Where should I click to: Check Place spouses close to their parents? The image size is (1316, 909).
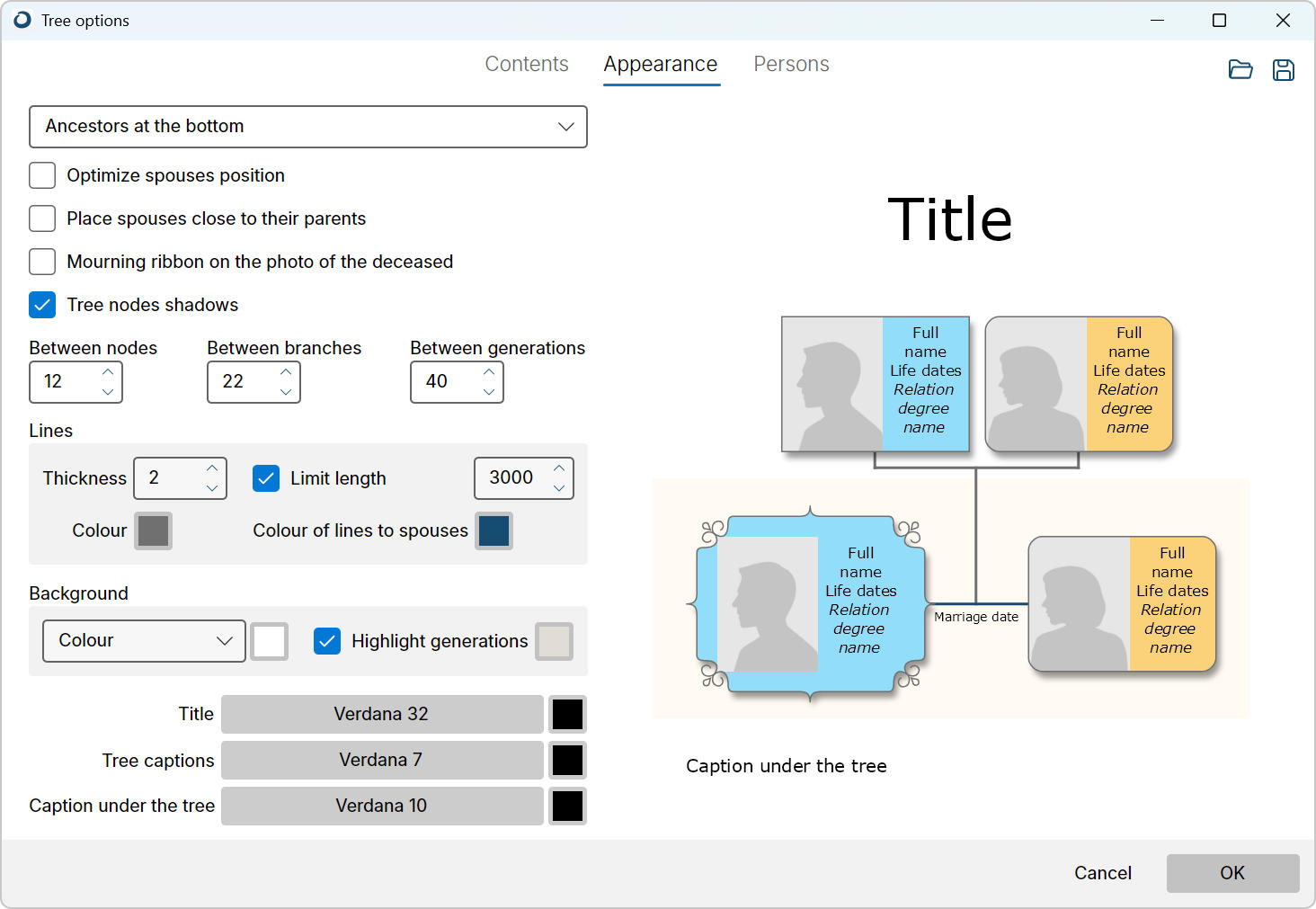[x=42, y=218]
